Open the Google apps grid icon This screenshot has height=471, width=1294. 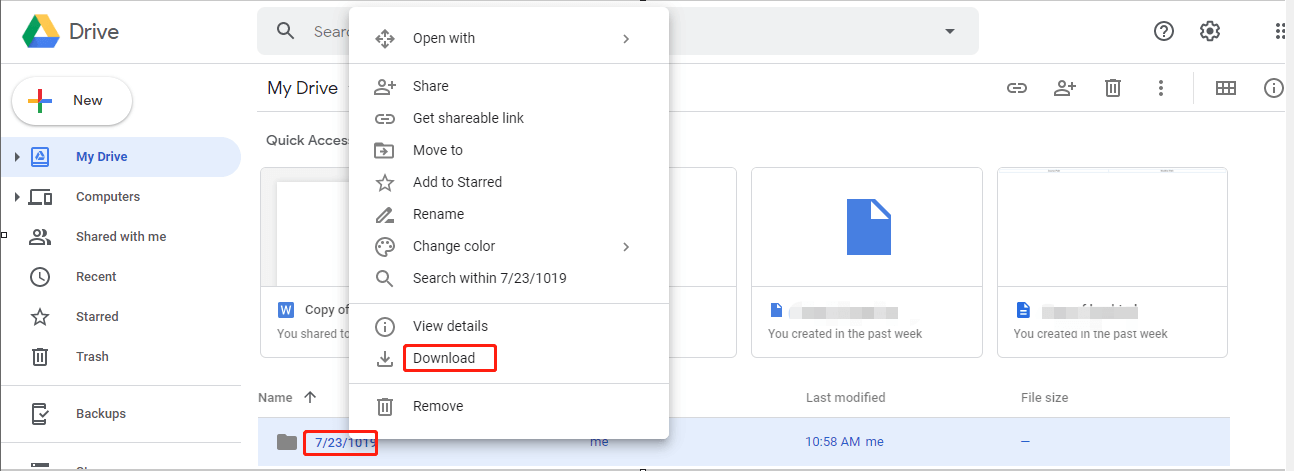(x=1282, y=31)
